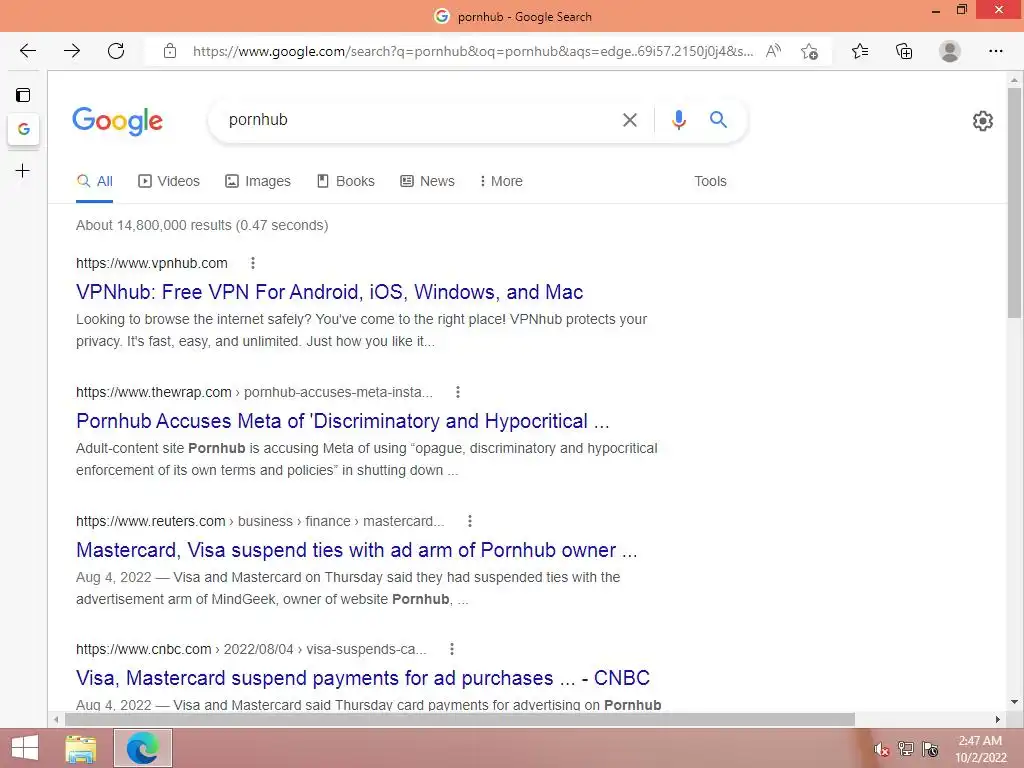Click the About 14,800,000 results text
Viewport: 1024px width, 768px height.
pyautogui.click(x=202, y=225)
